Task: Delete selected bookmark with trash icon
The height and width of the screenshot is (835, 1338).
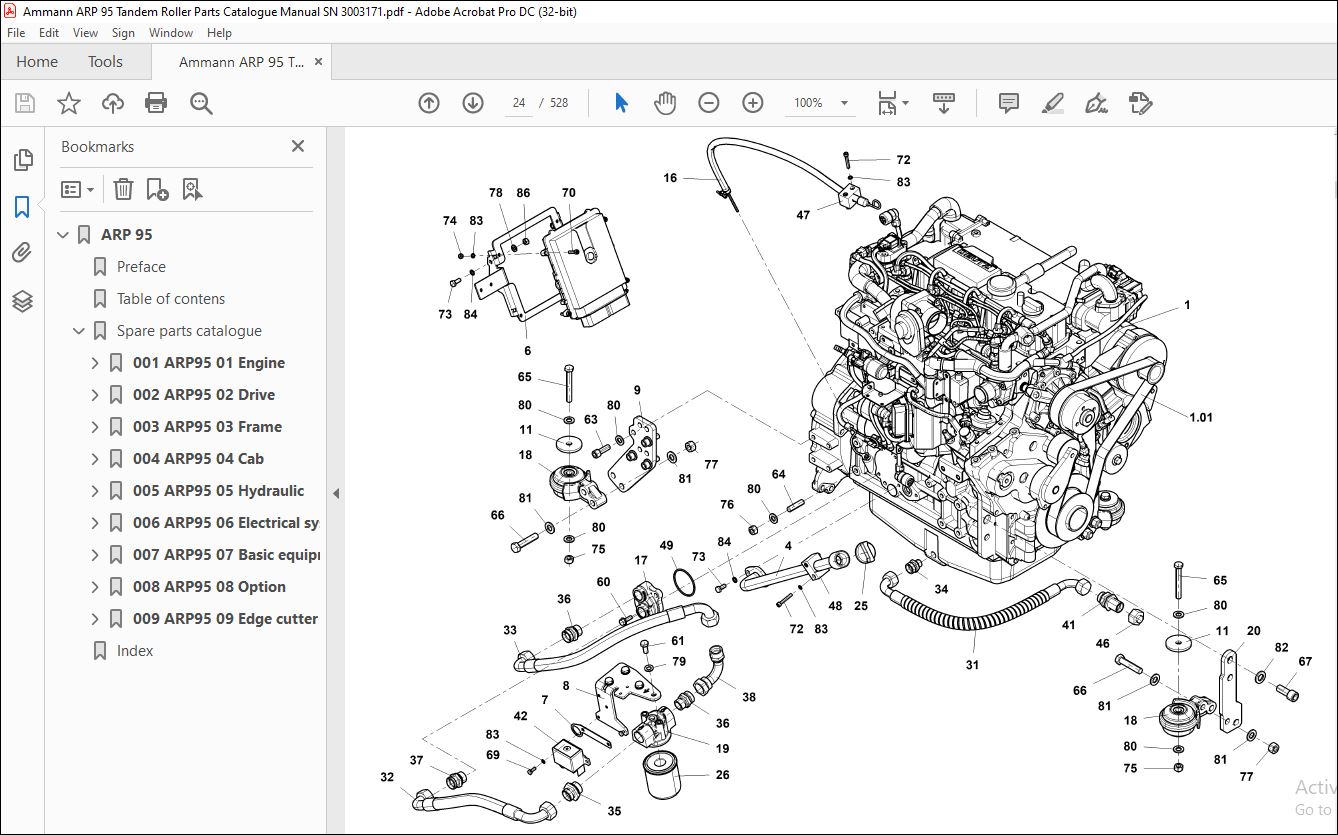Action: (123, 189)
